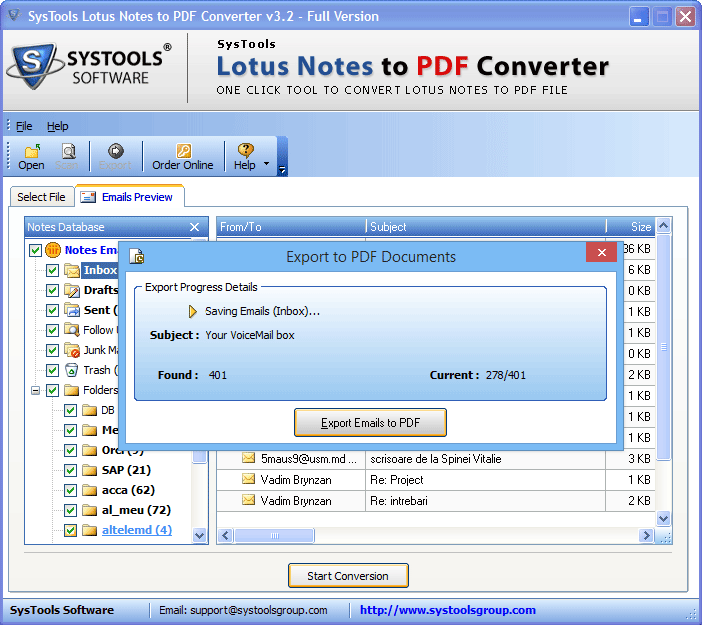Click the Re: Project email envelope icon
The image size is (702, 625).
click(x=248, y=479)
